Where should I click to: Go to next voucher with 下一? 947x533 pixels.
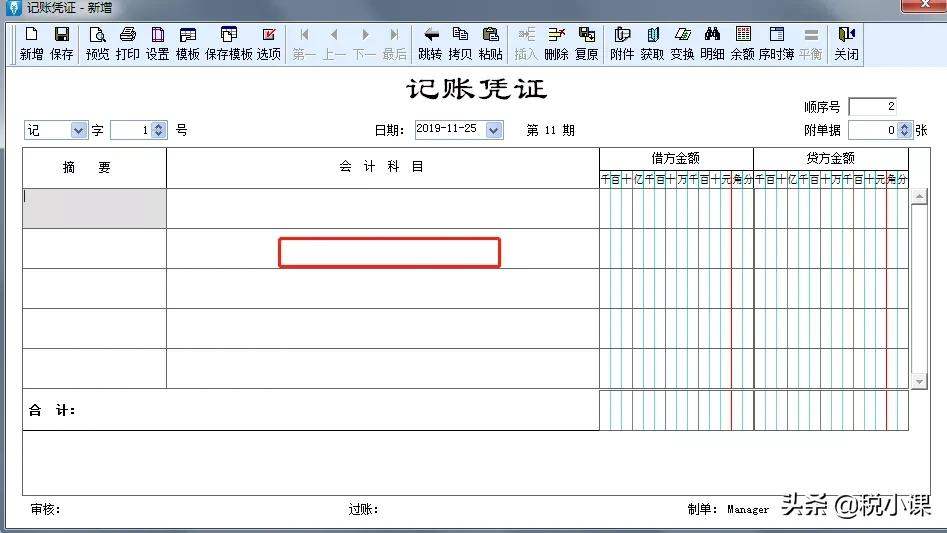364,43
